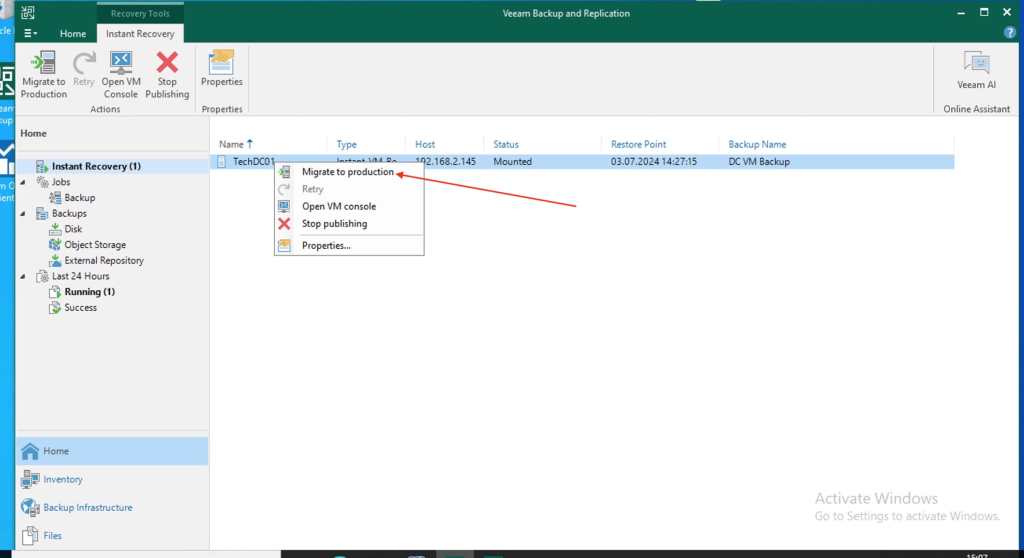This screenshot has height=558, width=1024.
Task: Collapse the Jobs tree node
Action: pos(23,182)
